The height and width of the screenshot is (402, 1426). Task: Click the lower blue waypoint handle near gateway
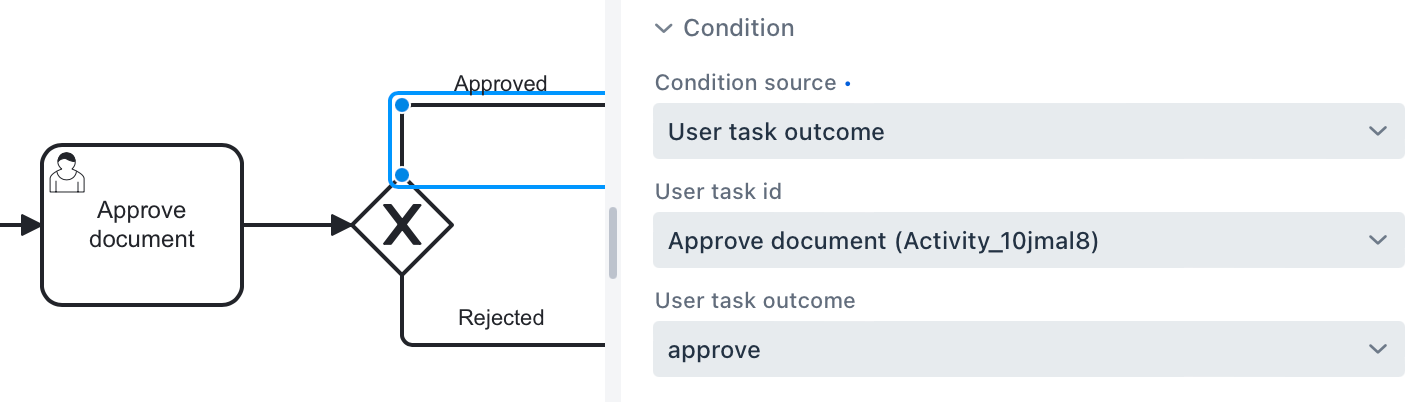coord(401,176)
